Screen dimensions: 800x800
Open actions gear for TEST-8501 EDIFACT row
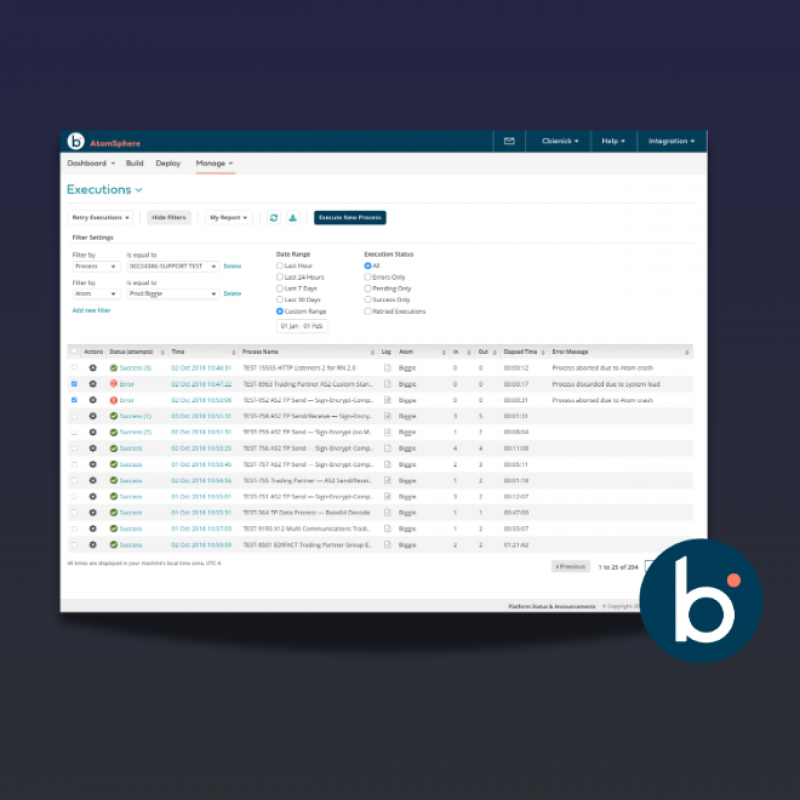tap(93, 544)
